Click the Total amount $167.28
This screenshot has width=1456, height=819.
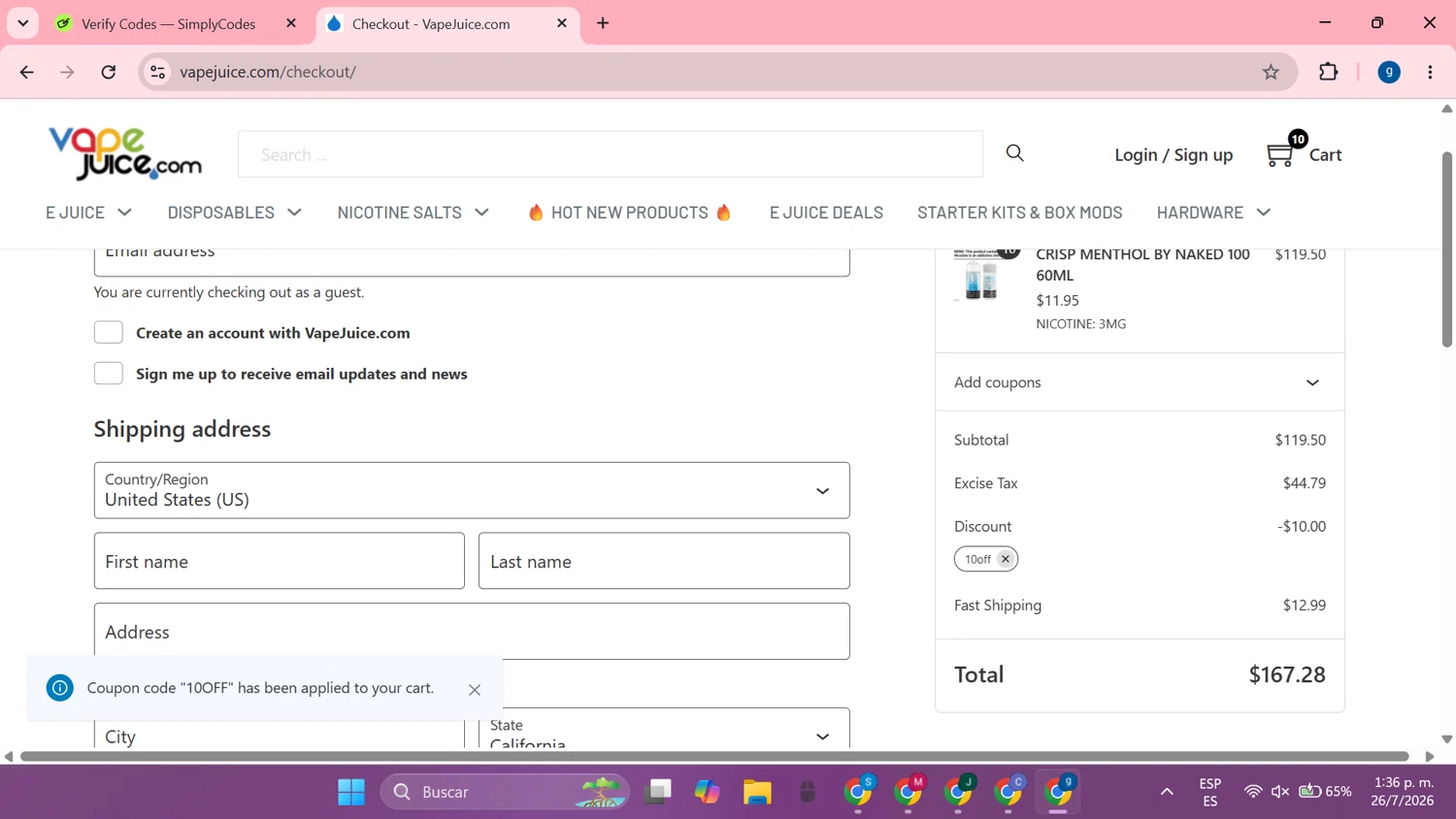[1287, 674]
